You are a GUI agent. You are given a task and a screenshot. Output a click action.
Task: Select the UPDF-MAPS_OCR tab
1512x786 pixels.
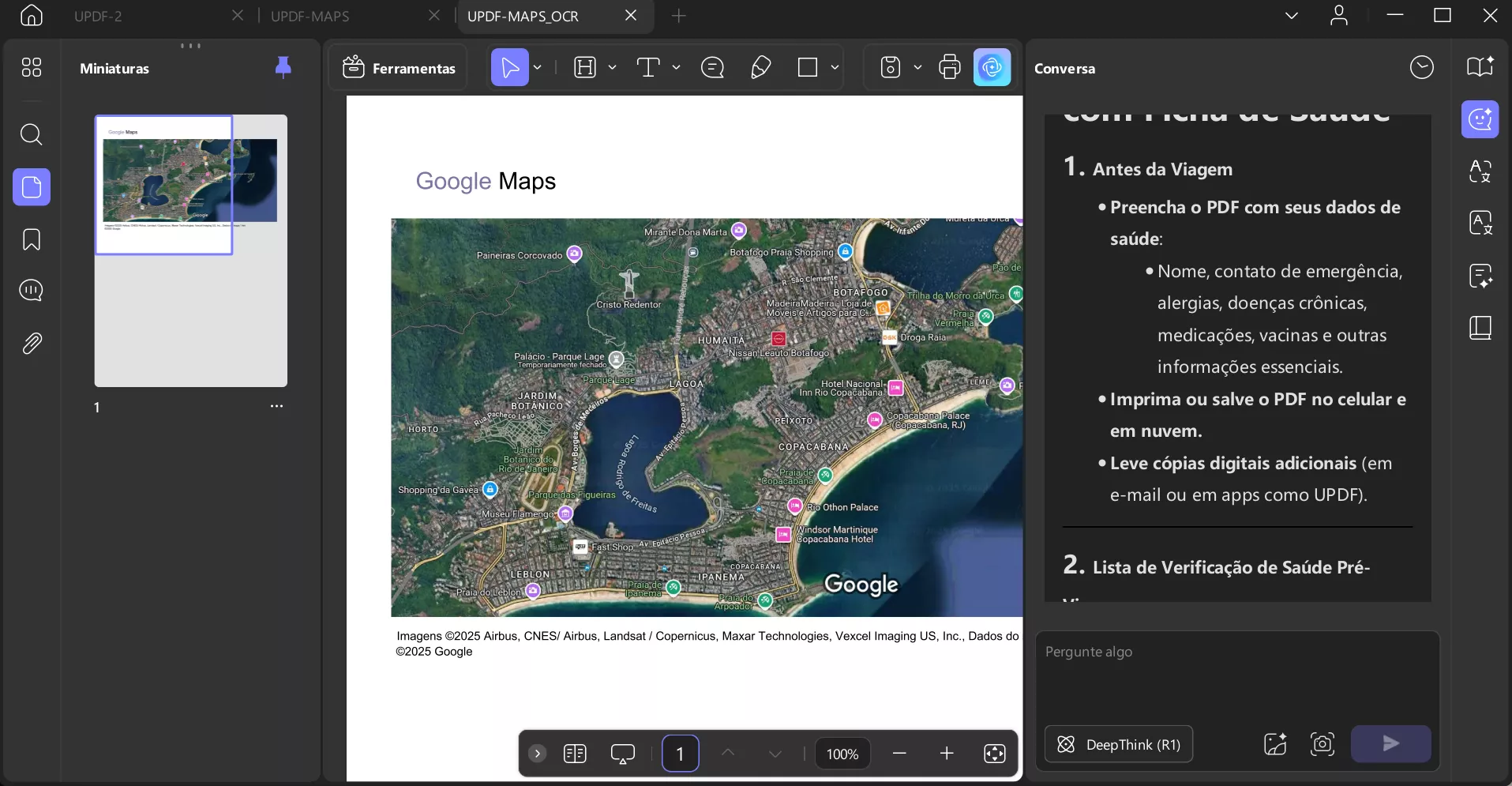click(523, 16)
